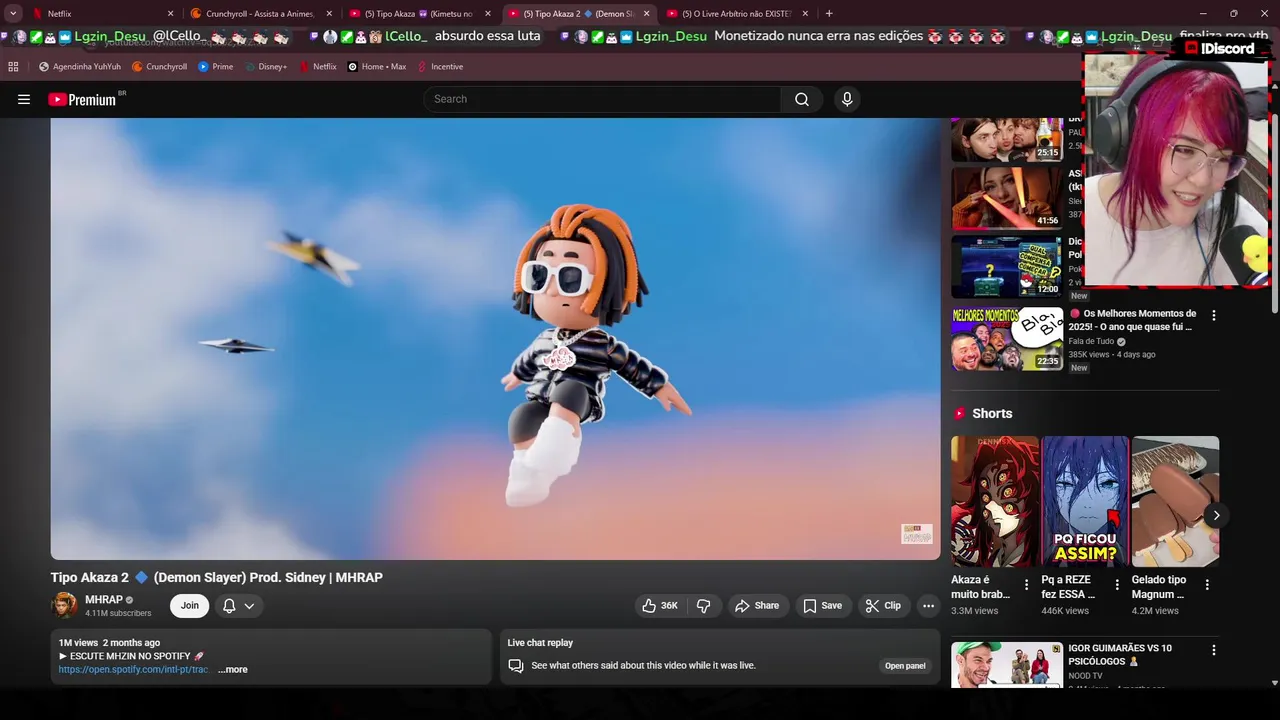Open Short 'Akaza é muito brab...'
The image size is (1280, 720).
[x=995, y=501]
